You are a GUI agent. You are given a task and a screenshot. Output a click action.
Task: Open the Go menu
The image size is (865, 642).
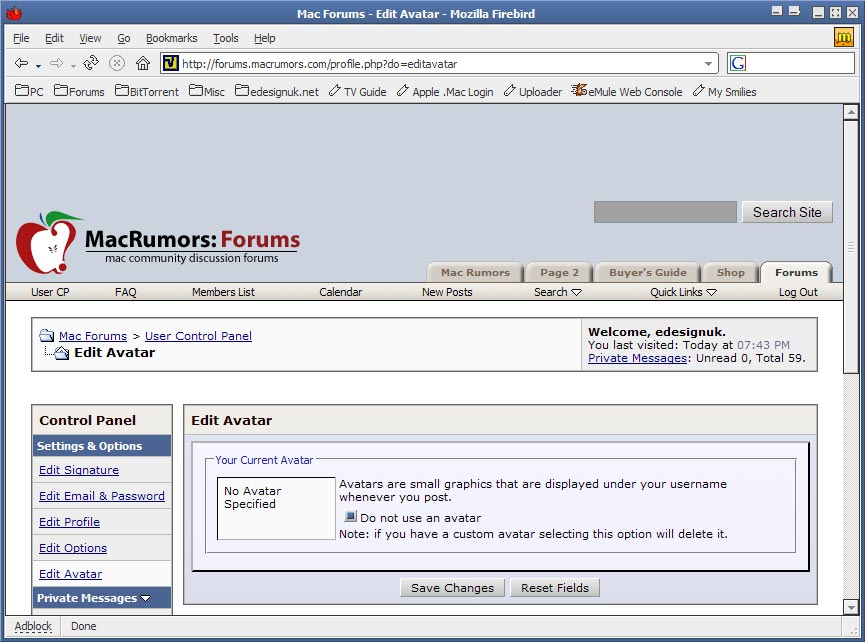pyautogui.click(x=124, y=38)
